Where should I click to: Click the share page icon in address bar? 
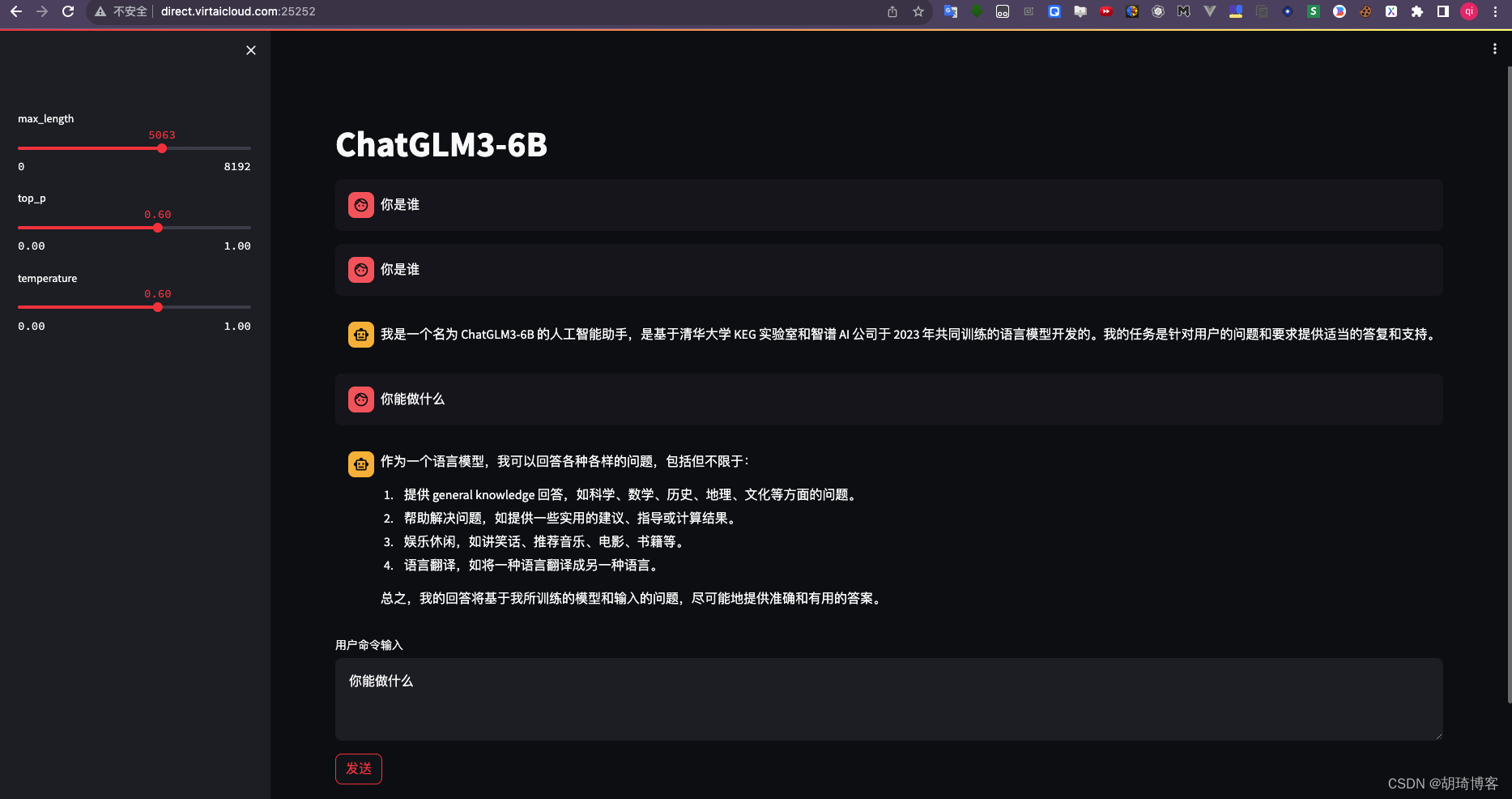pos(892,11)
